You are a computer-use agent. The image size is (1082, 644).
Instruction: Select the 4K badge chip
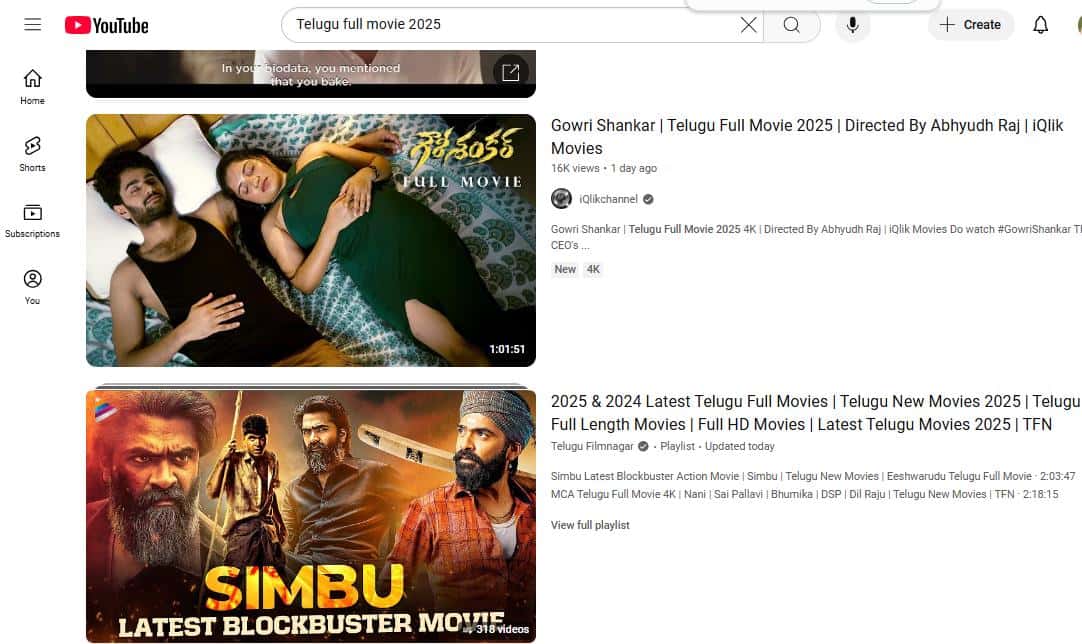[x=592, y=269]
